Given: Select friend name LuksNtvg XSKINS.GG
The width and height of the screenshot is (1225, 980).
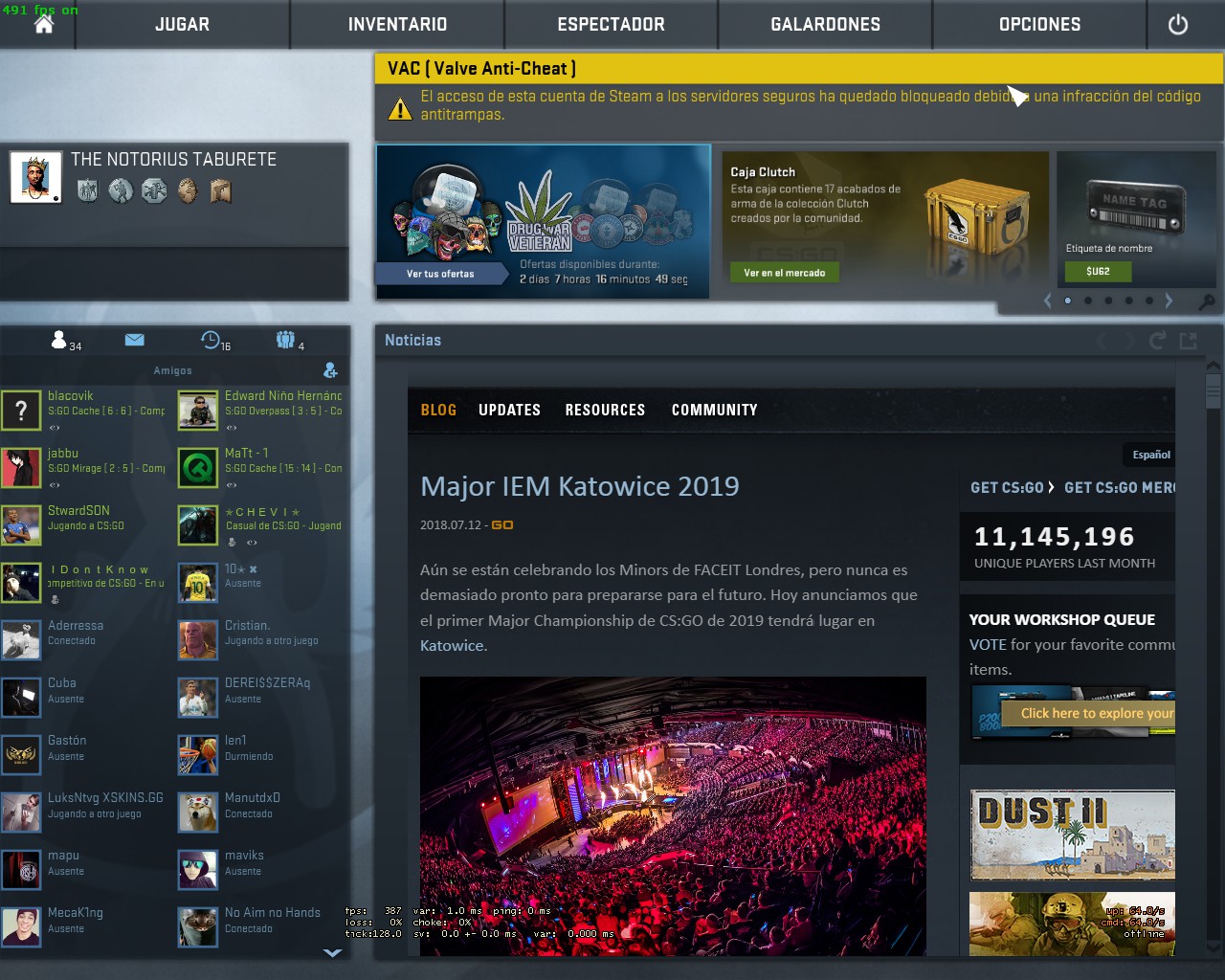Looking at the screenshot, I should point(105,797).
